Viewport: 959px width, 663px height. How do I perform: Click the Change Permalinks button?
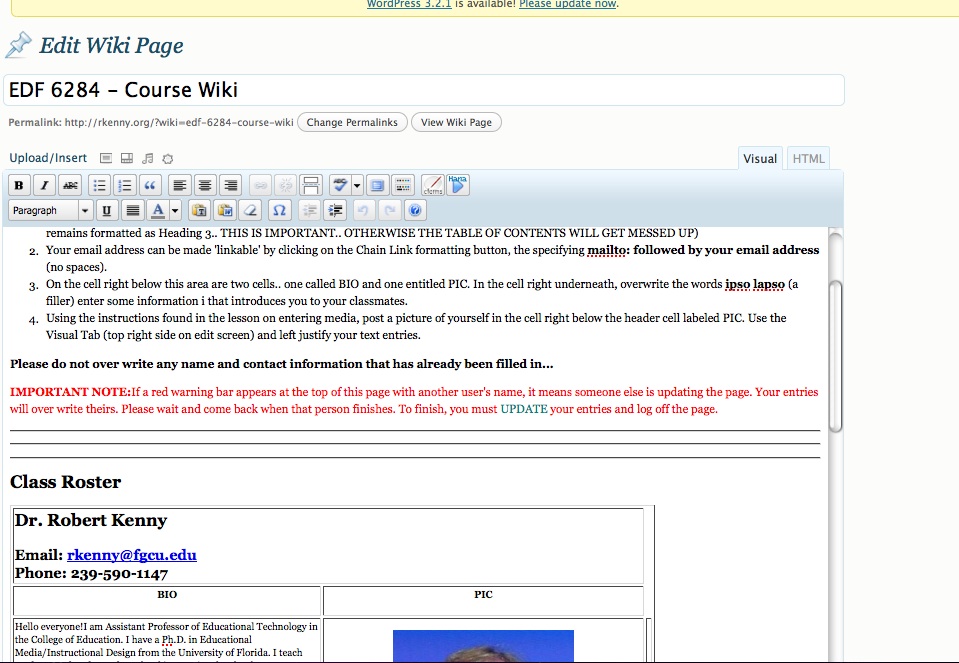click(352, 123)
